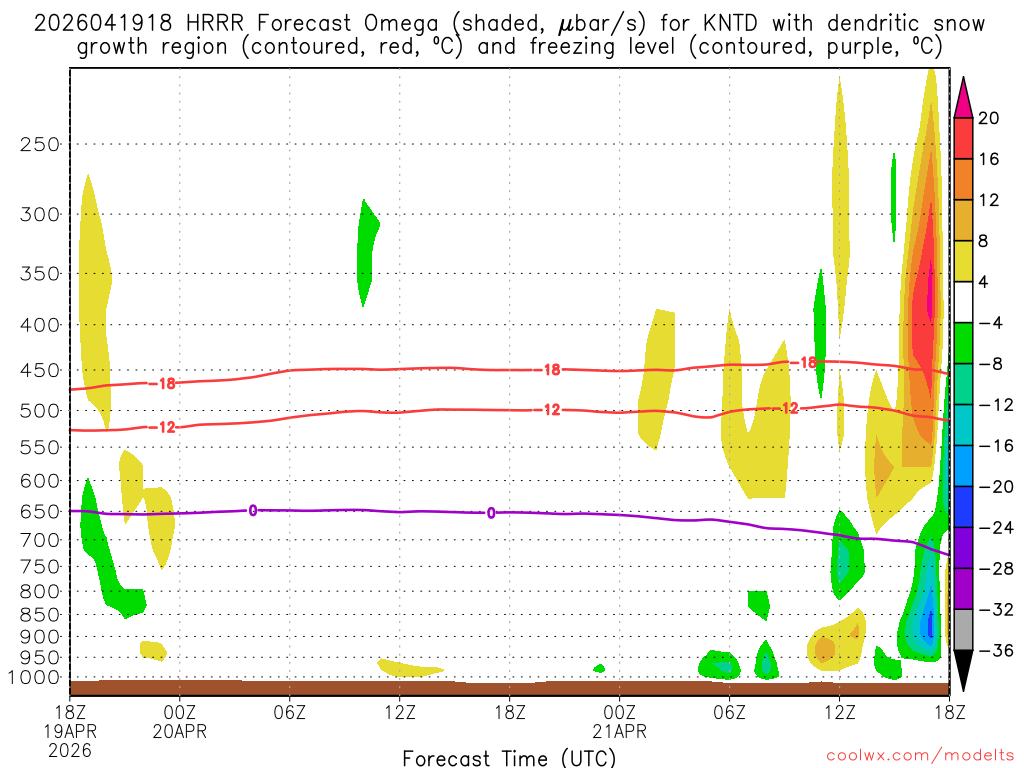Click the middle 18Z time label
This screenshot has width=1024, height=768.
click(509, 712)
